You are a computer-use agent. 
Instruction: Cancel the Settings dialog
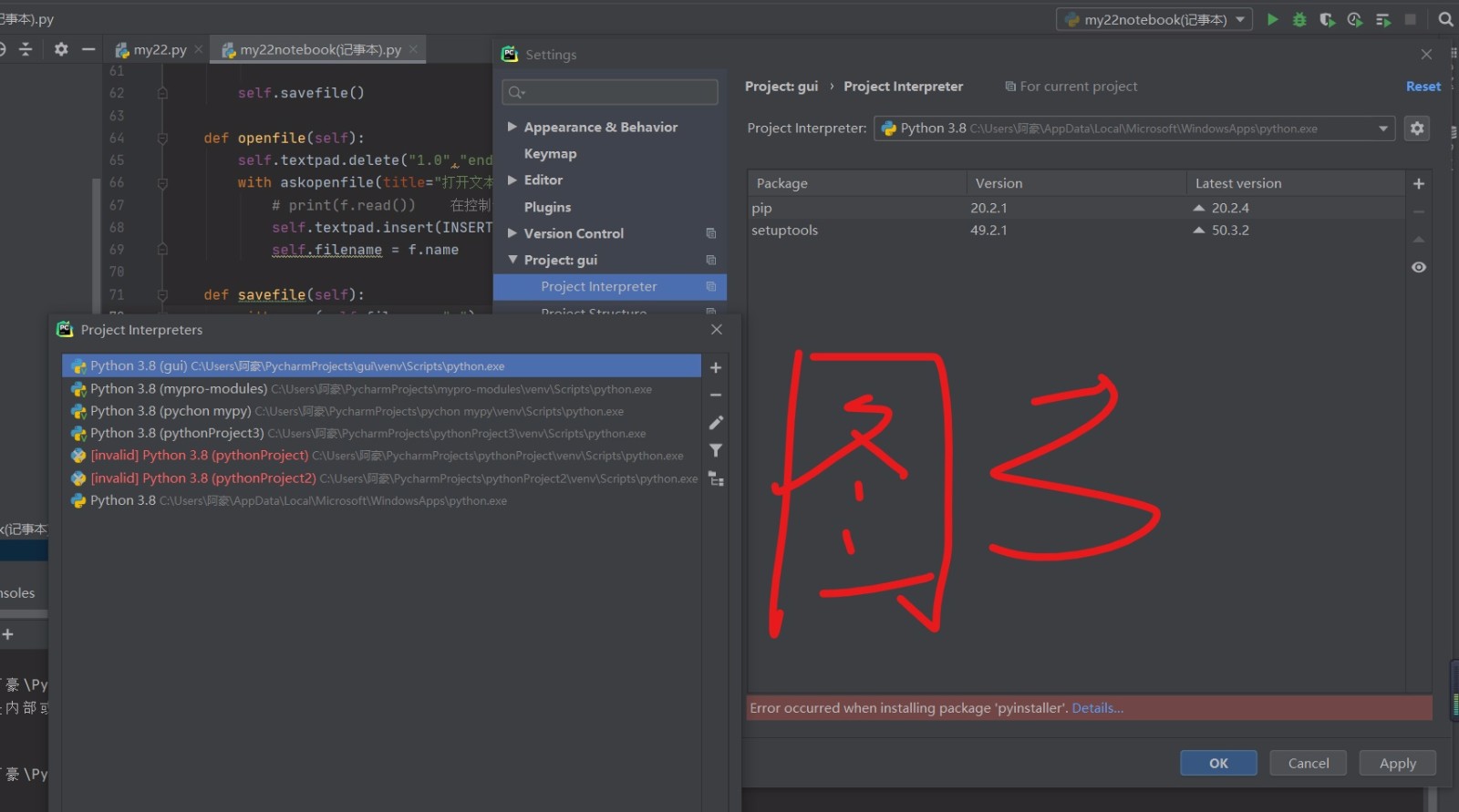tap(1308, 763)
